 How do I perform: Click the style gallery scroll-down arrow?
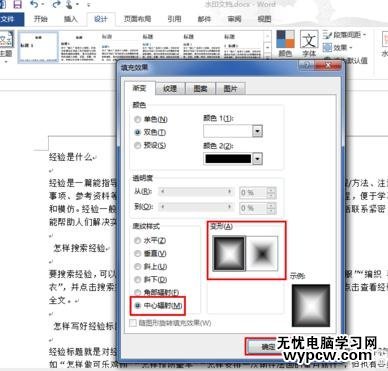(x=268, y=47)
